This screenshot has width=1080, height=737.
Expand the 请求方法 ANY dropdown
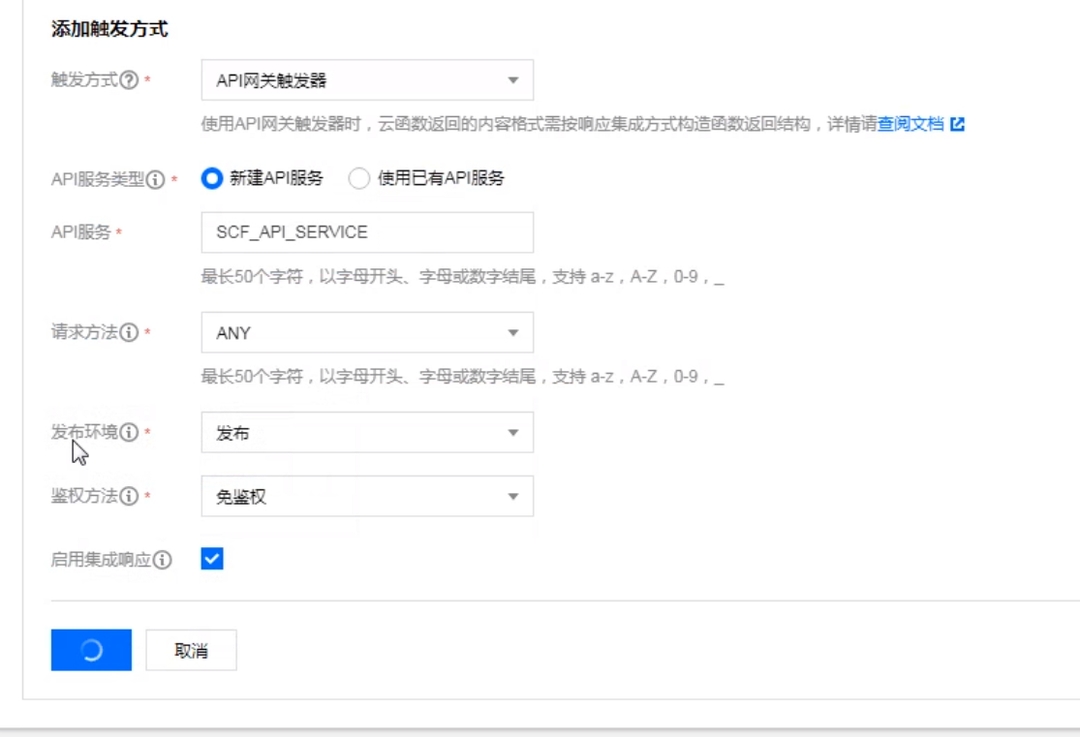[367, 332]
